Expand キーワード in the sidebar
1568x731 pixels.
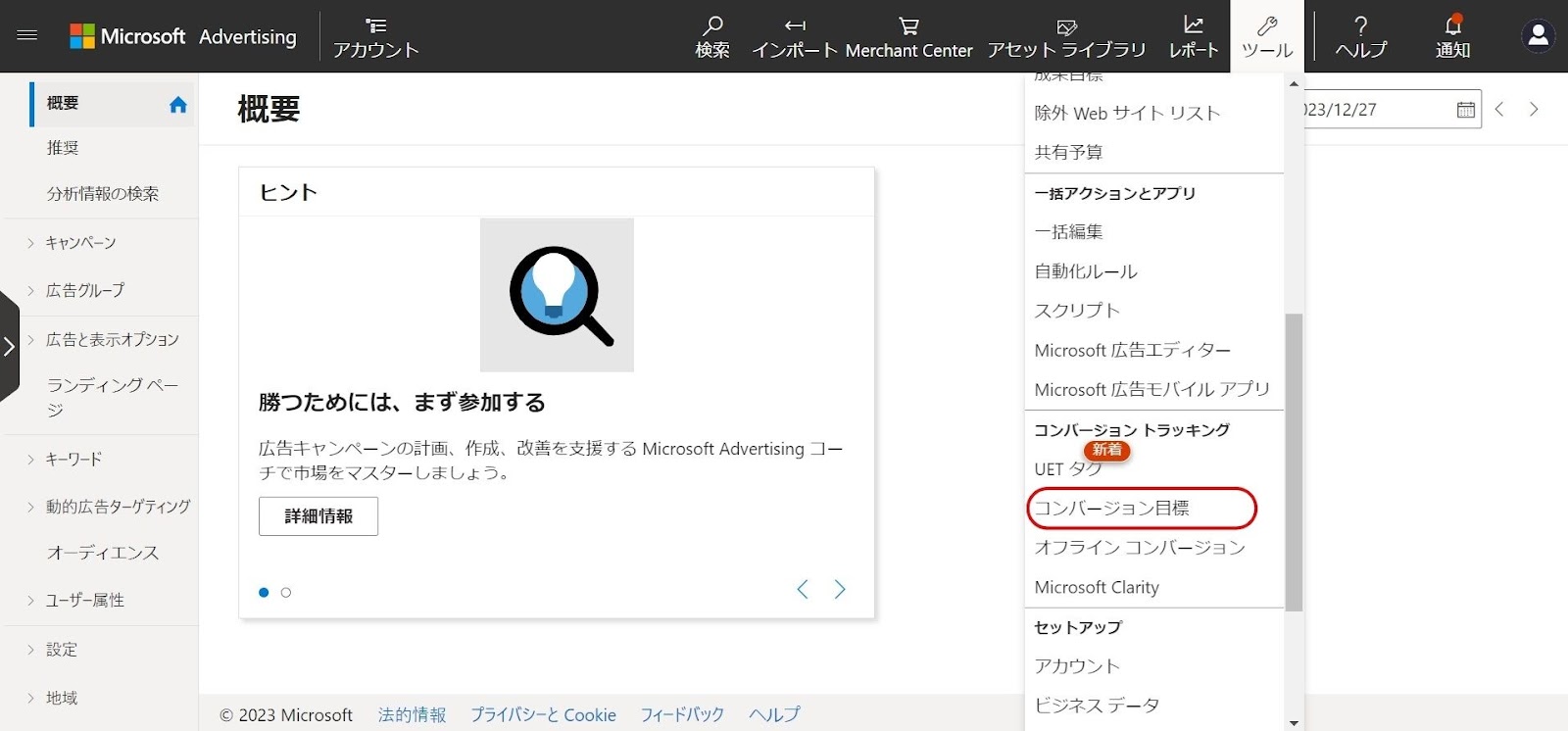pos(73,459)
